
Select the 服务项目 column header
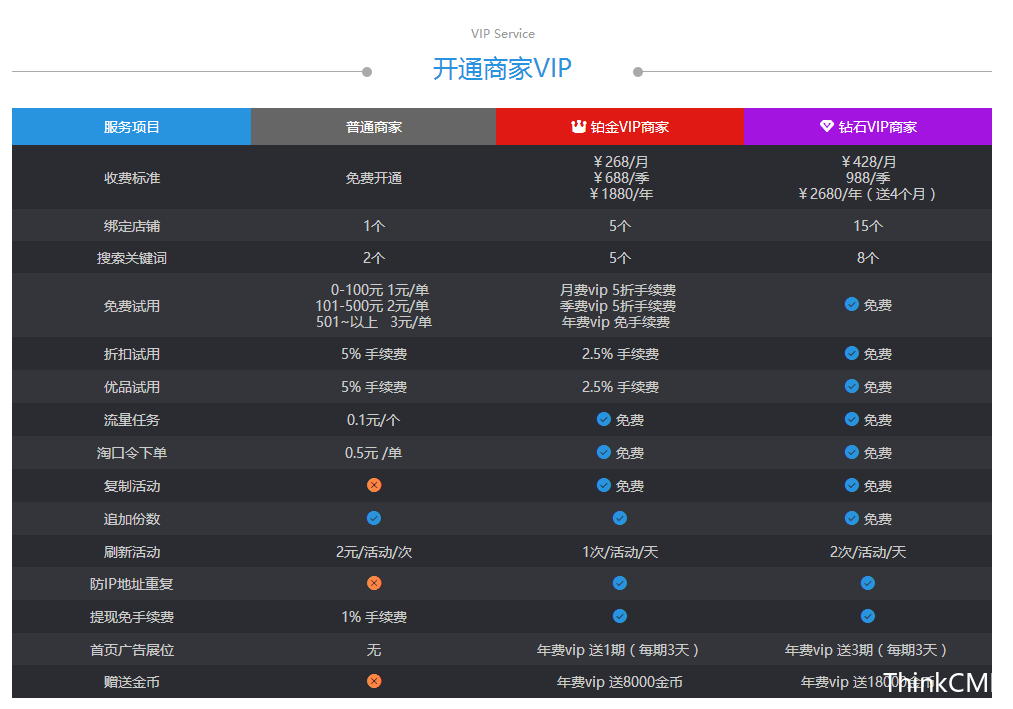(131, 126)
